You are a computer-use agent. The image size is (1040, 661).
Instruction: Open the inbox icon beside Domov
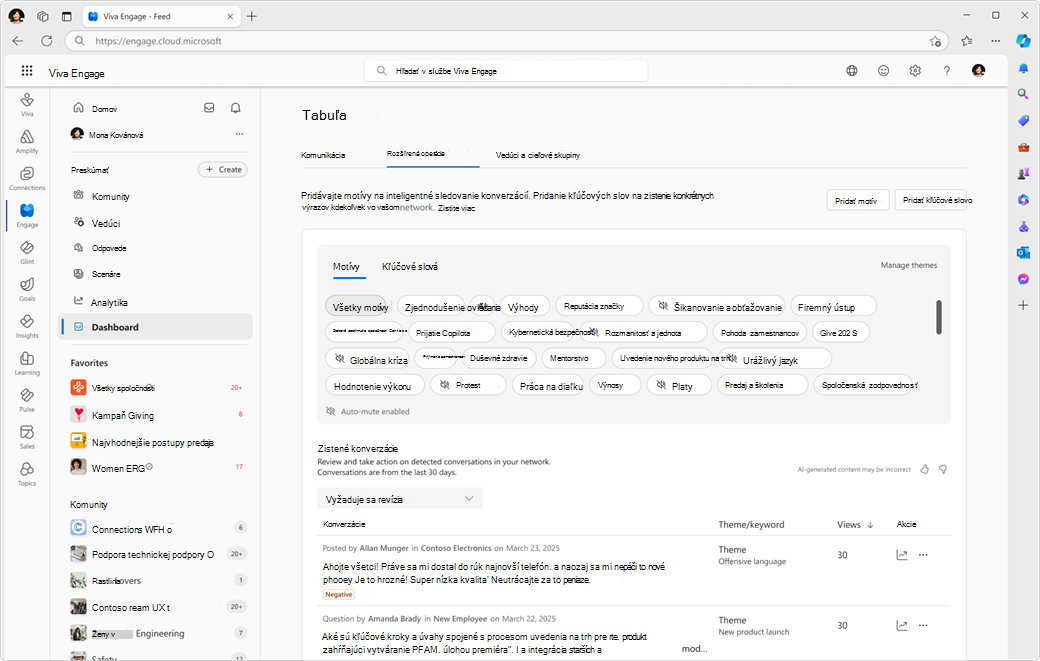click(x=209, y=107)
